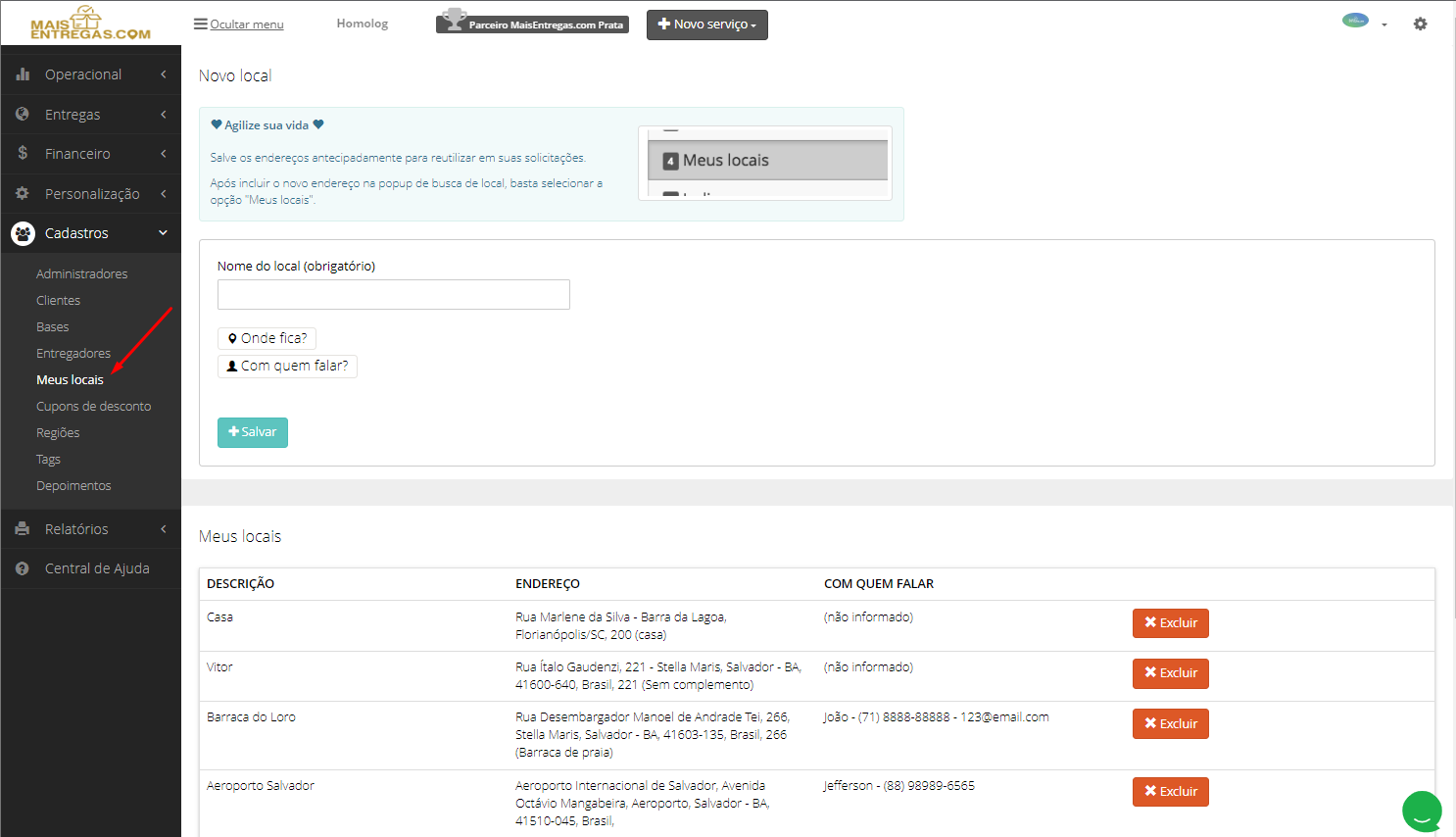Open Bases in the sidebar

point(53,327)
